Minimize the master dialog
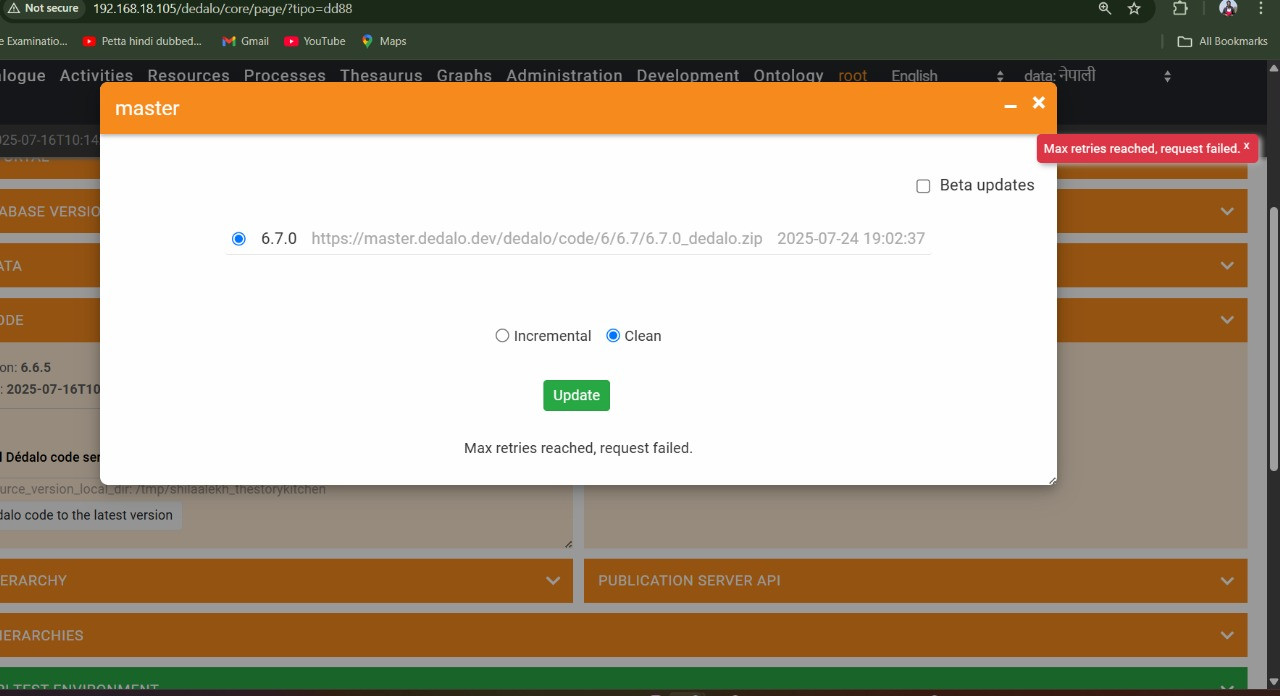Viewport: 1280px width, 696px height. pos(1010,105)
